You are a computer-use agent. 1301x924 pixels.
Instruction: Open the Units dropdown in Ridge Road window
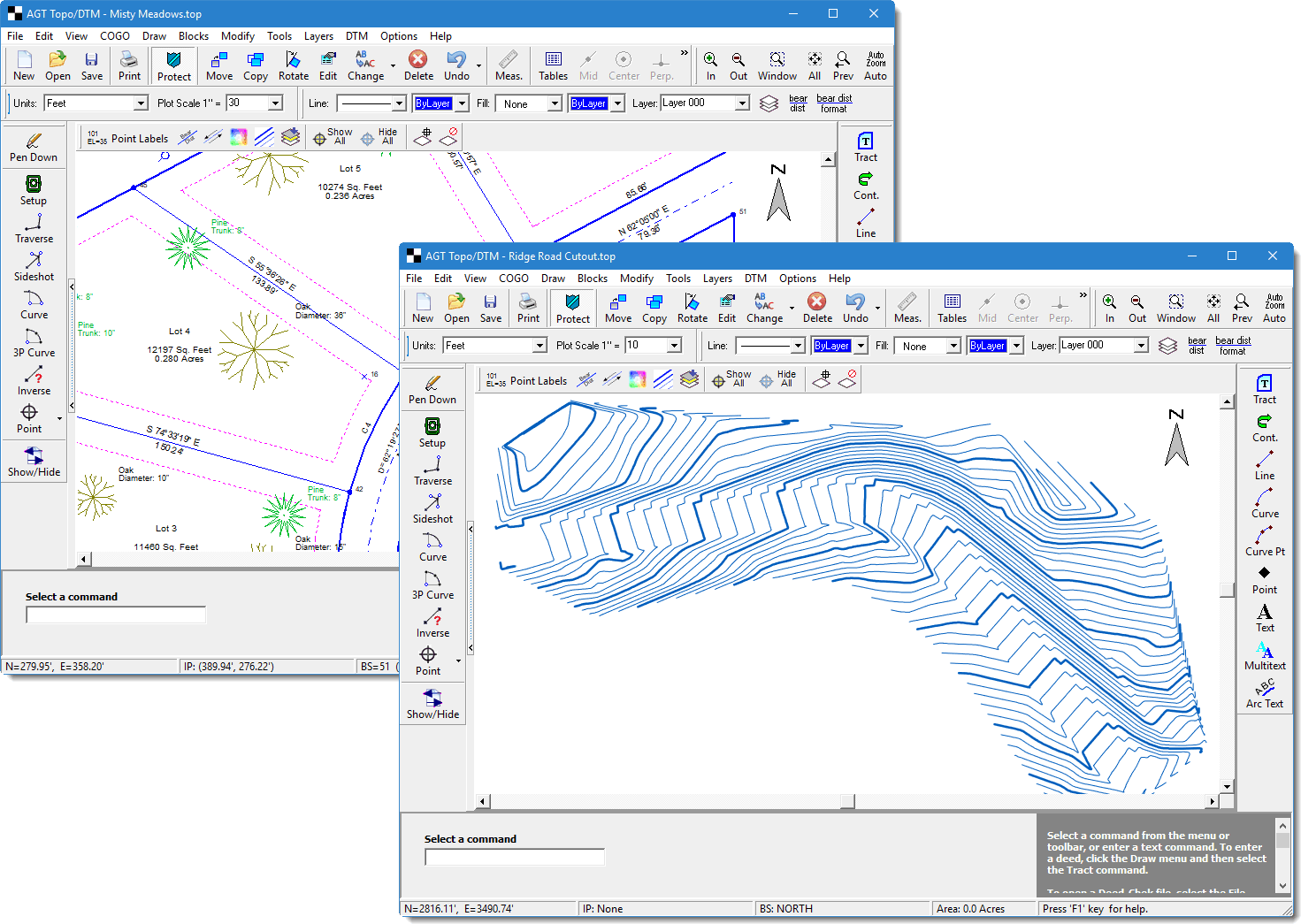coord(539,346)
